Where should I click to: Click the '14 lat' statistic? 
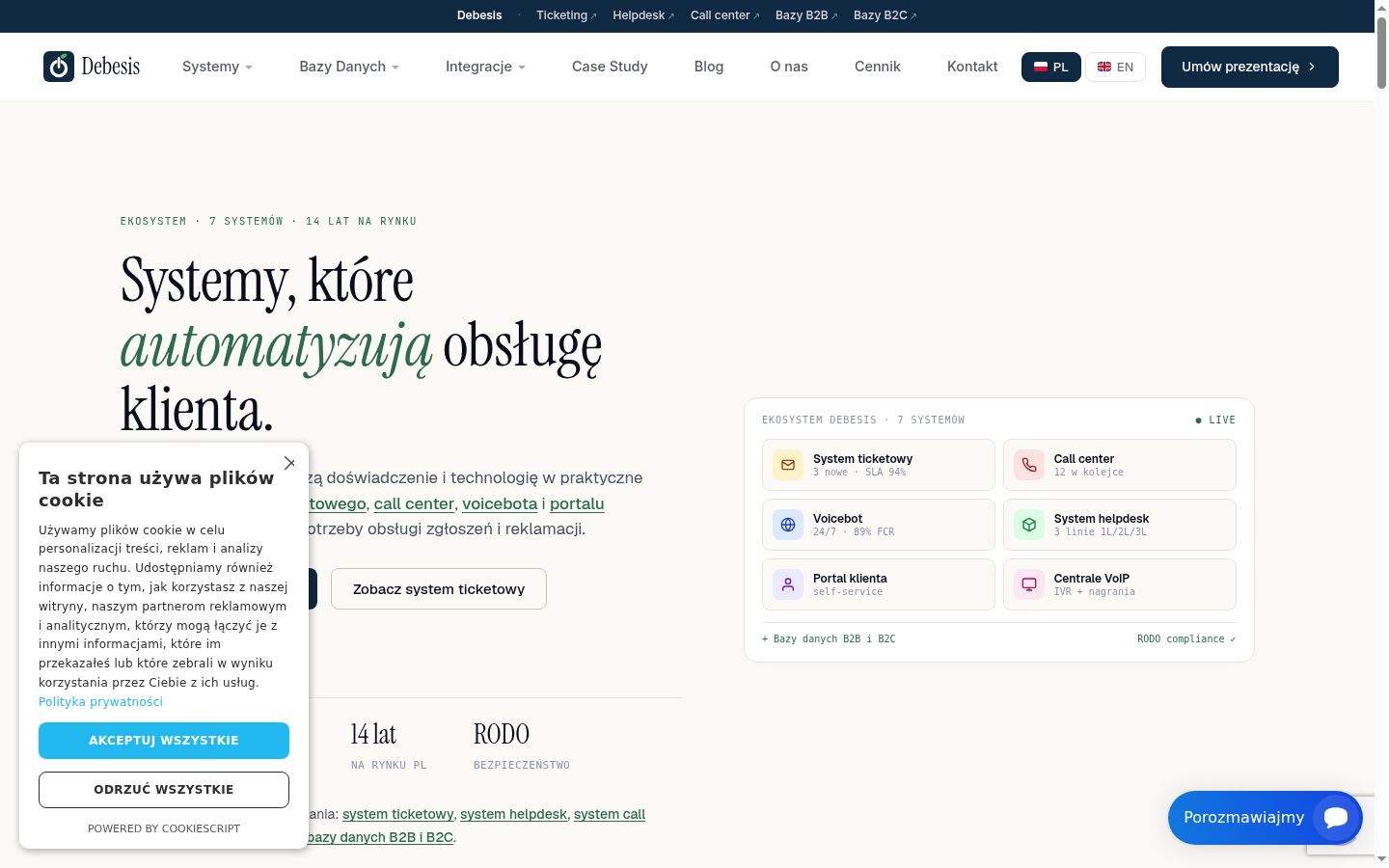coord(373,734)
